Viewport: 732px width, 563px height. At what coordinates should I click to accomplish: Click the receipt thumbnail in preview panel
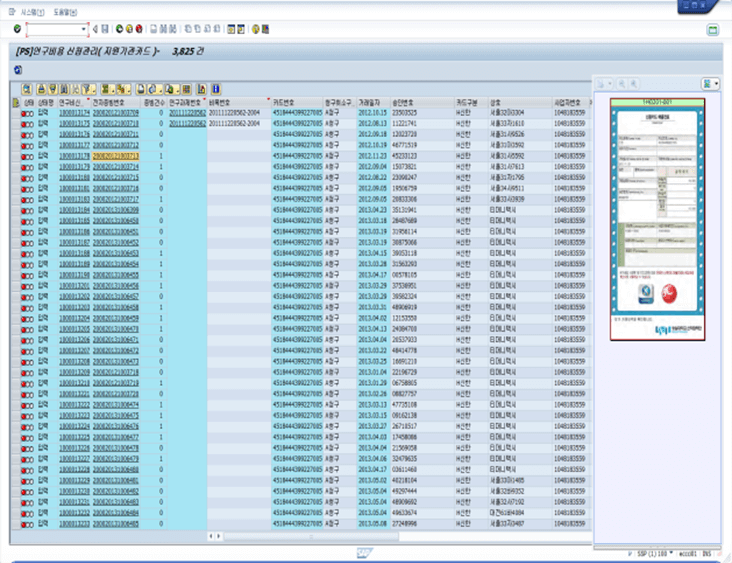tap(657, 217)
